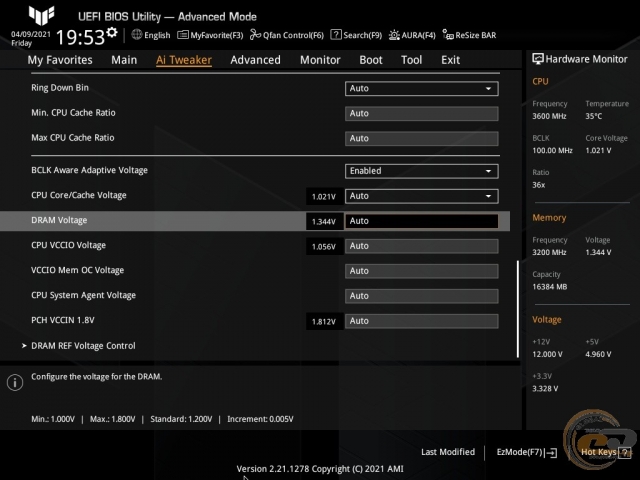Switch to EzMode(F7)
Viewport: 640px width, 480px height.
527,452
